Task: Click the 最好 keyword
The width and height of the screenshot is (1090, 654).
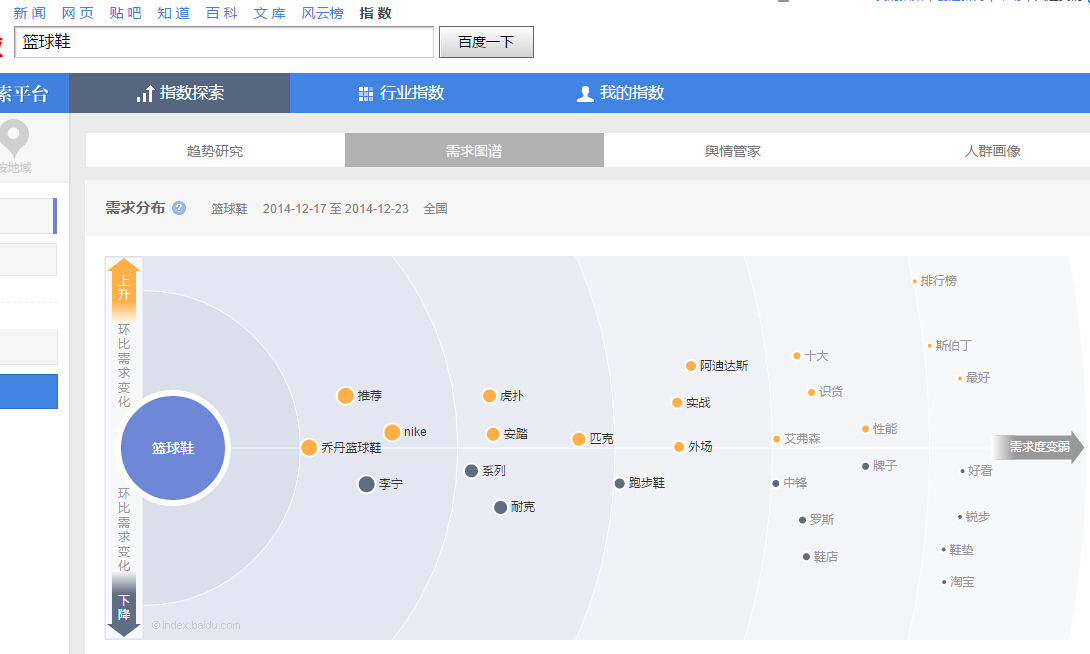Action: point(977,377)
